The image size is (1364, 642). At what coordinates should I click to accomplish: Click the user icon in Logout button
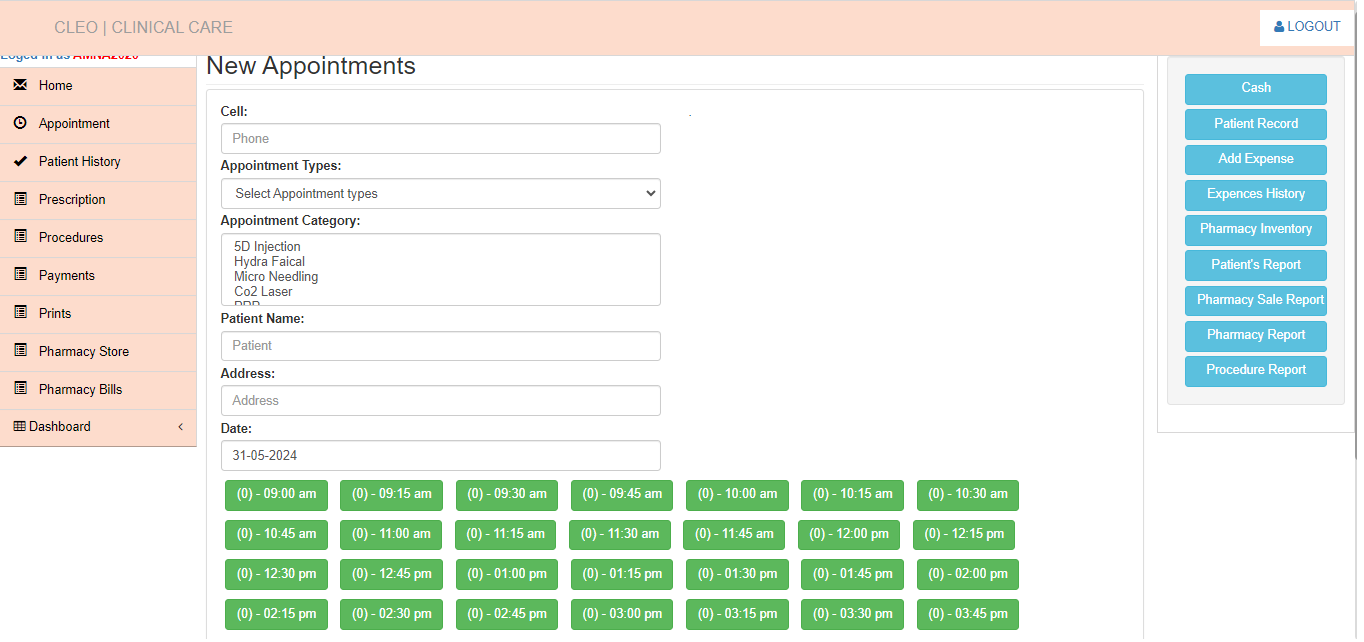coord(1279,27)
